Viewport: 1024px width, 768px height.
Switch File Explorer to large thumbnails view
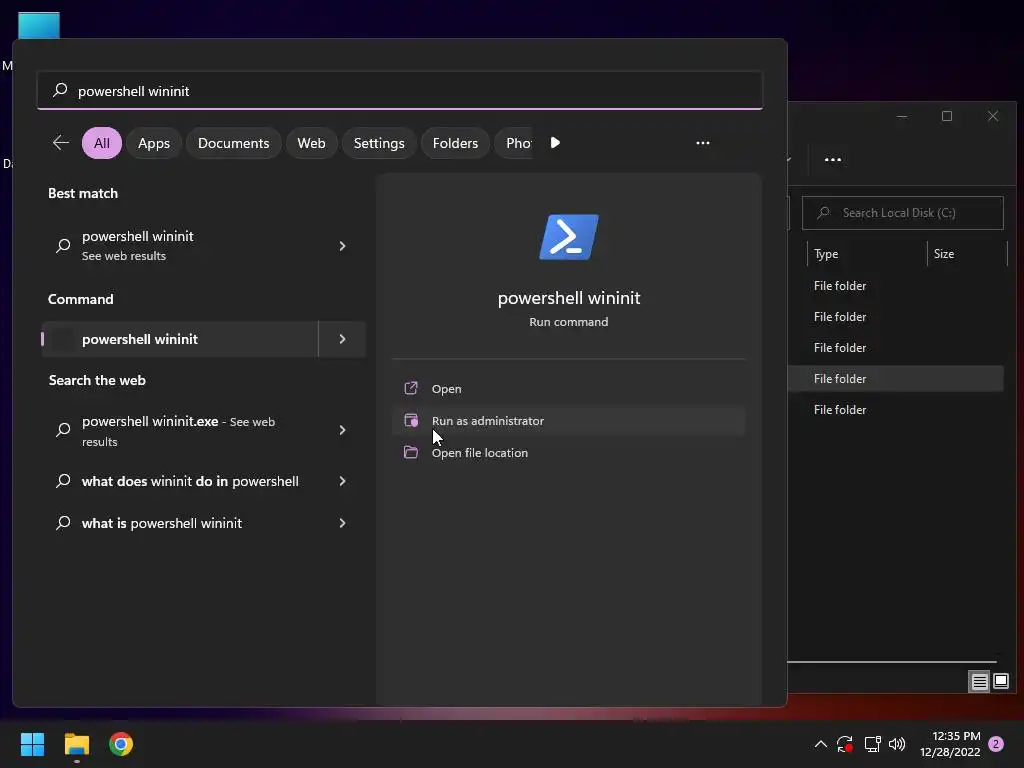pyautogui.click(x=1000, y=682)
